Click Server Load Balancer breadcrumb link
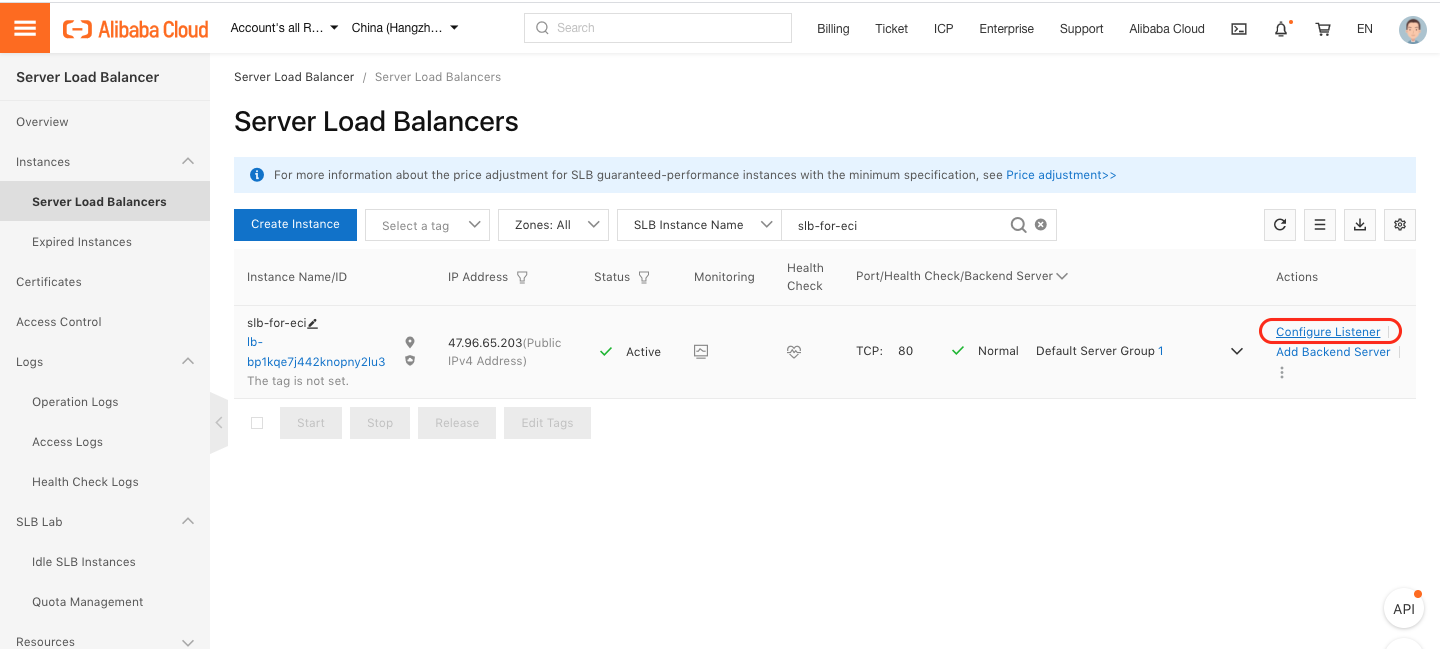The width and height of the screenshot is (1440, 649). (294, 77)
